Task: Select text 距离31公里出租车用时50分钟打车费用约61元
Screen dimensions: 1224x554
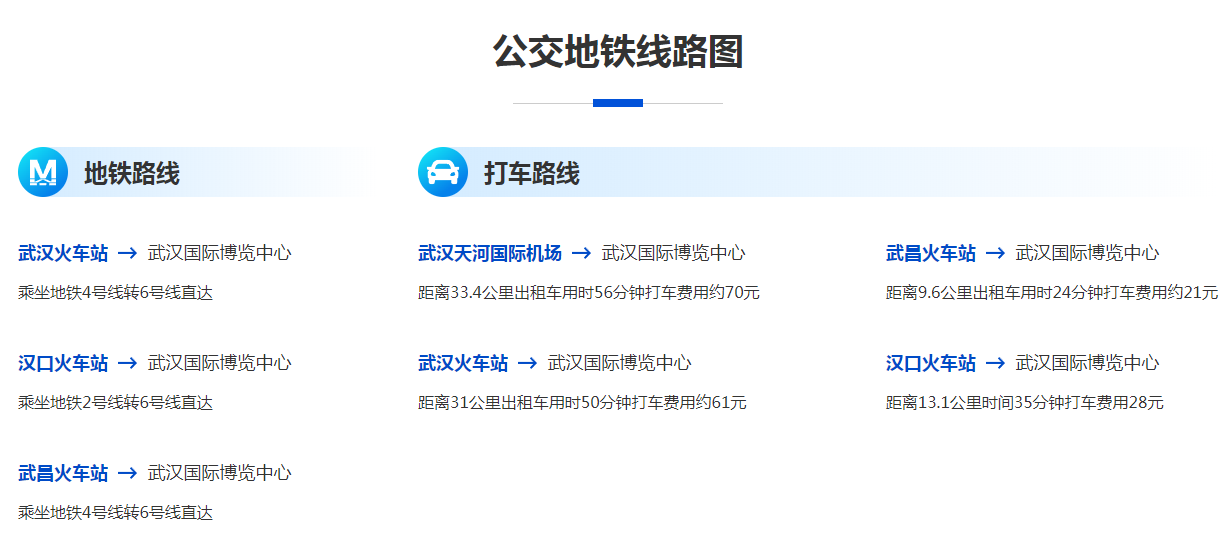Action: click(582, 403)
